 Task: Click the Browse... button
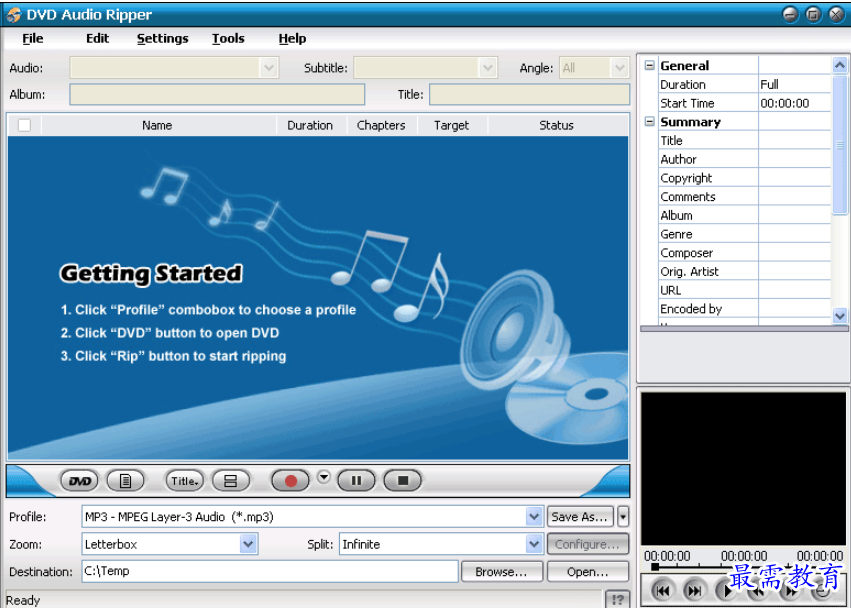tap(501, 572)
